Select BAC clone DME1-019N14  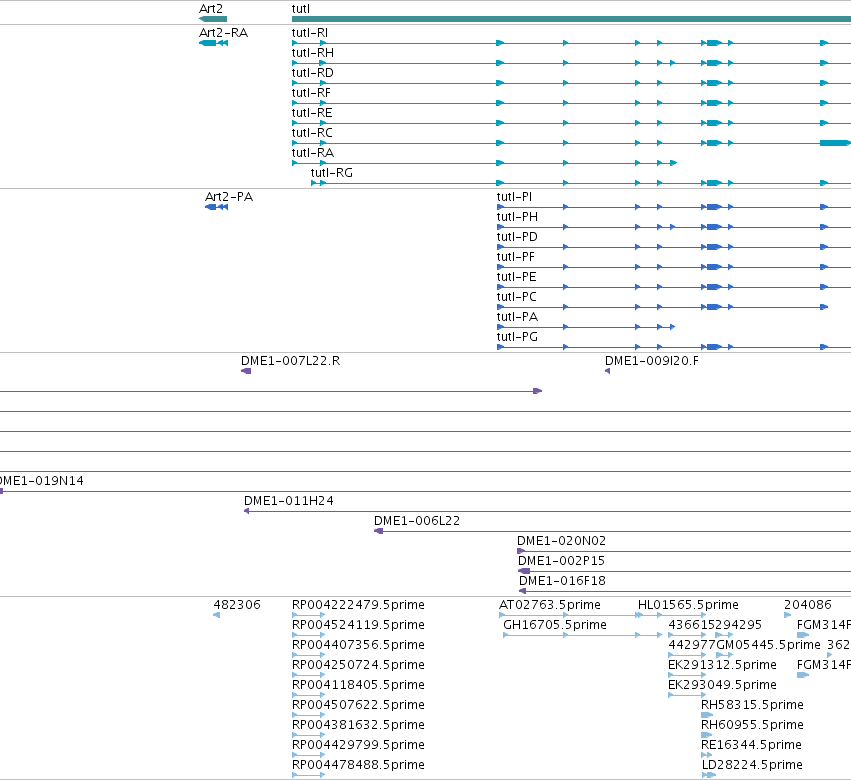[x=41, y=481]
